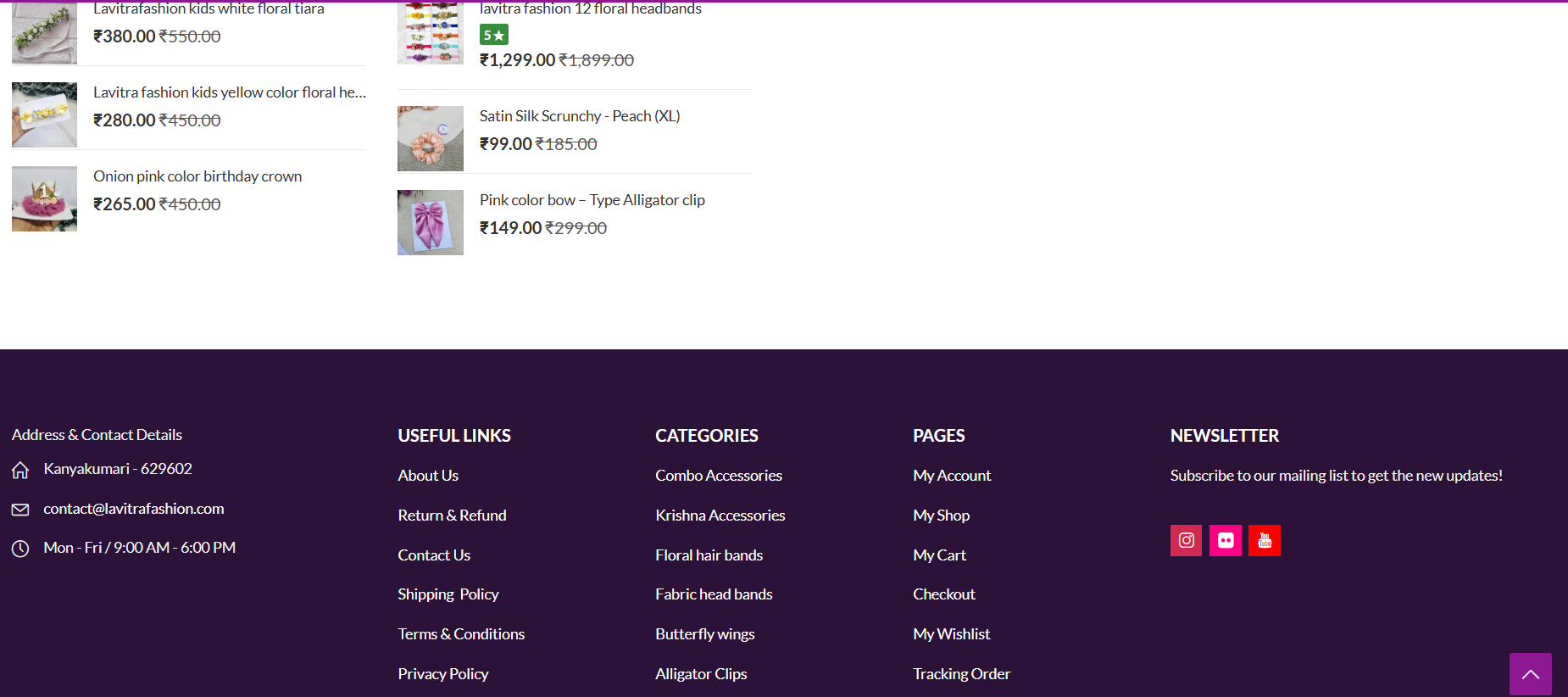Click the envelope email icon
The height and width of the screenshot is (697, 1568).
(20, 510)
